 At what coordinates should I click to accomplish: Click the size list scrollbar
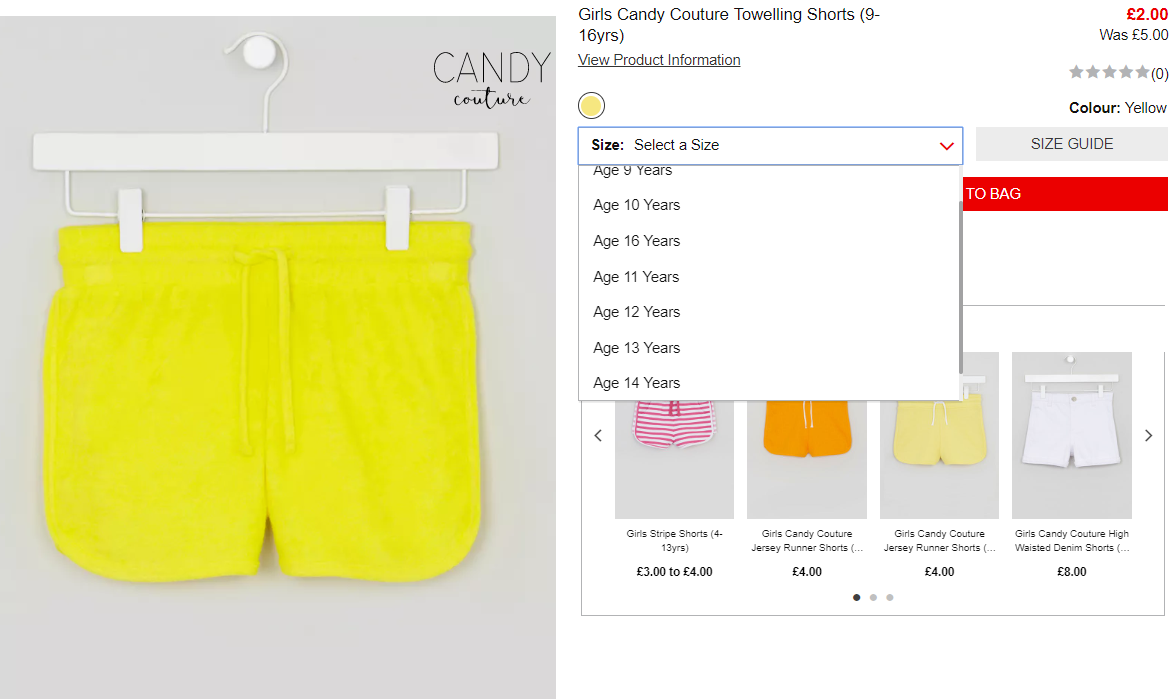961,288
